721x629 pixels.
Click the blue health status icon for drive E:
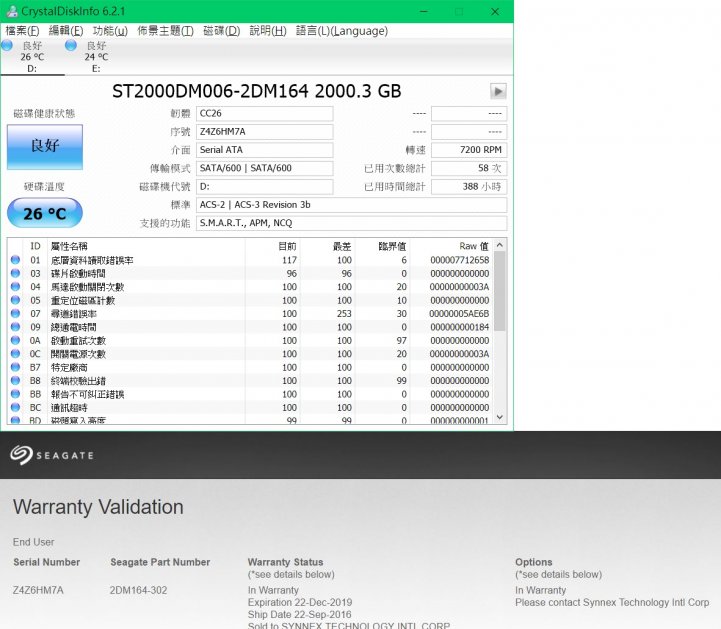tap(71, 46)
